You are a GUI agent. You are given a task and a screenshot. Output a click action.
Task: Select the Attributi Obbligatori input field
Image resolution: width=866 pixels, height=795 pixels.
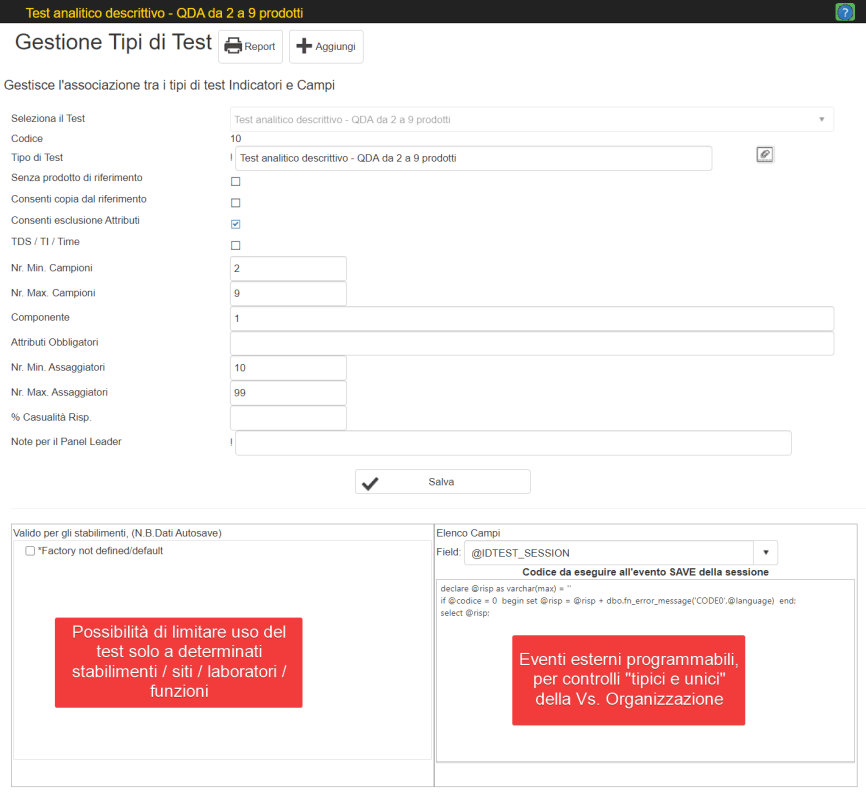[531, 343]
